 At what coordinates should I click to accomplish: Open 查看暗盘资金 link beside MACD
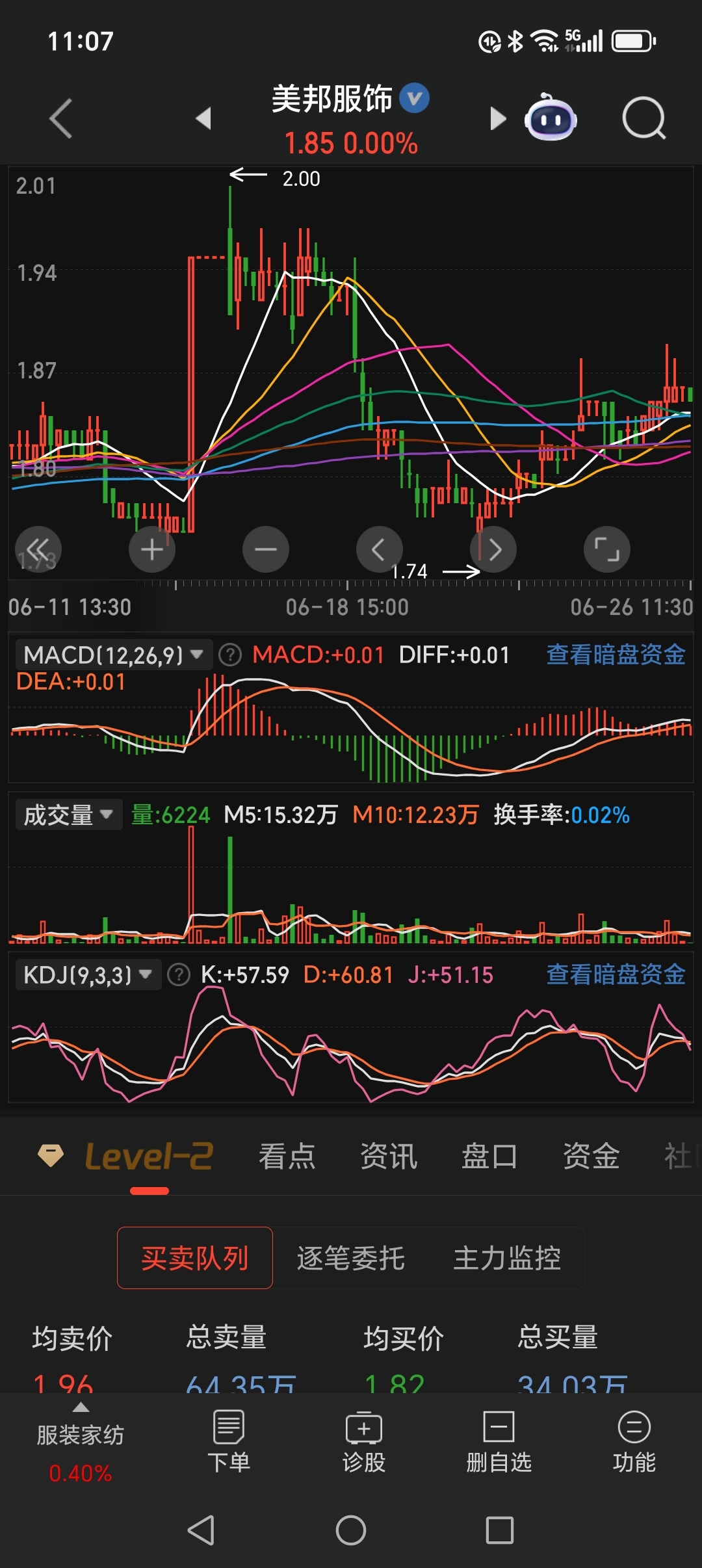coord(616,655)
